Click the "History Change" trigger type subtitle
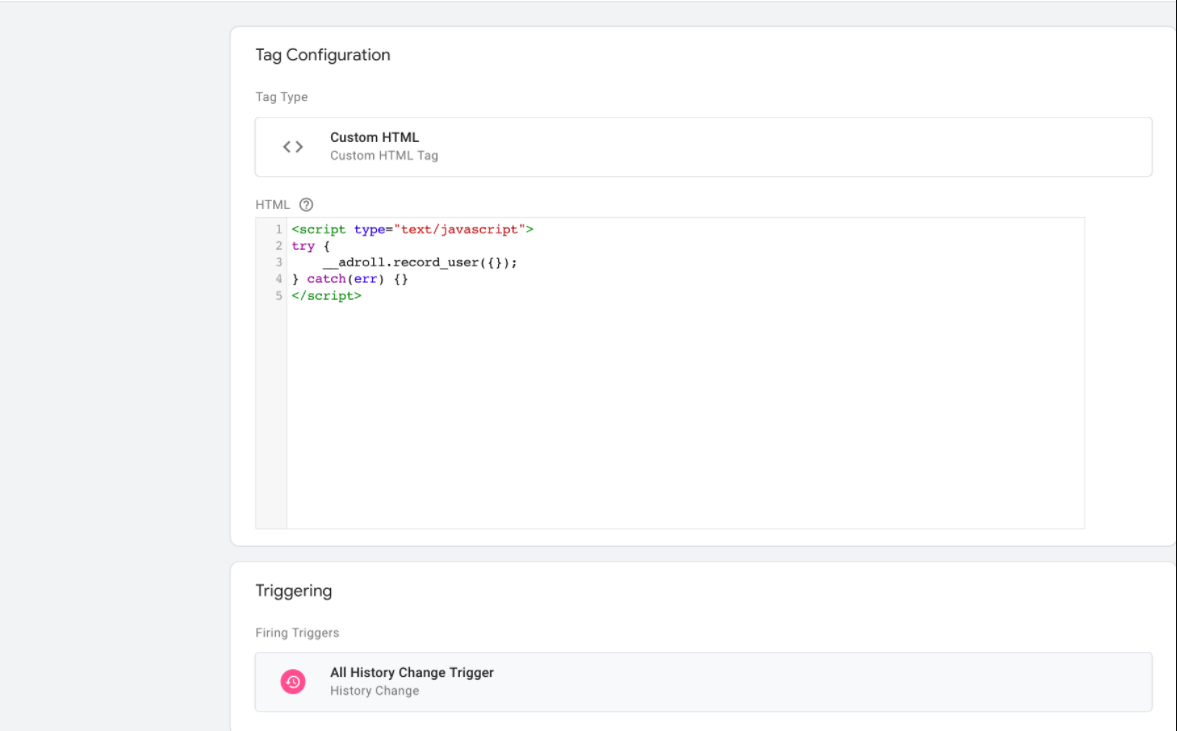1177x731 pixels. (374, 691)
